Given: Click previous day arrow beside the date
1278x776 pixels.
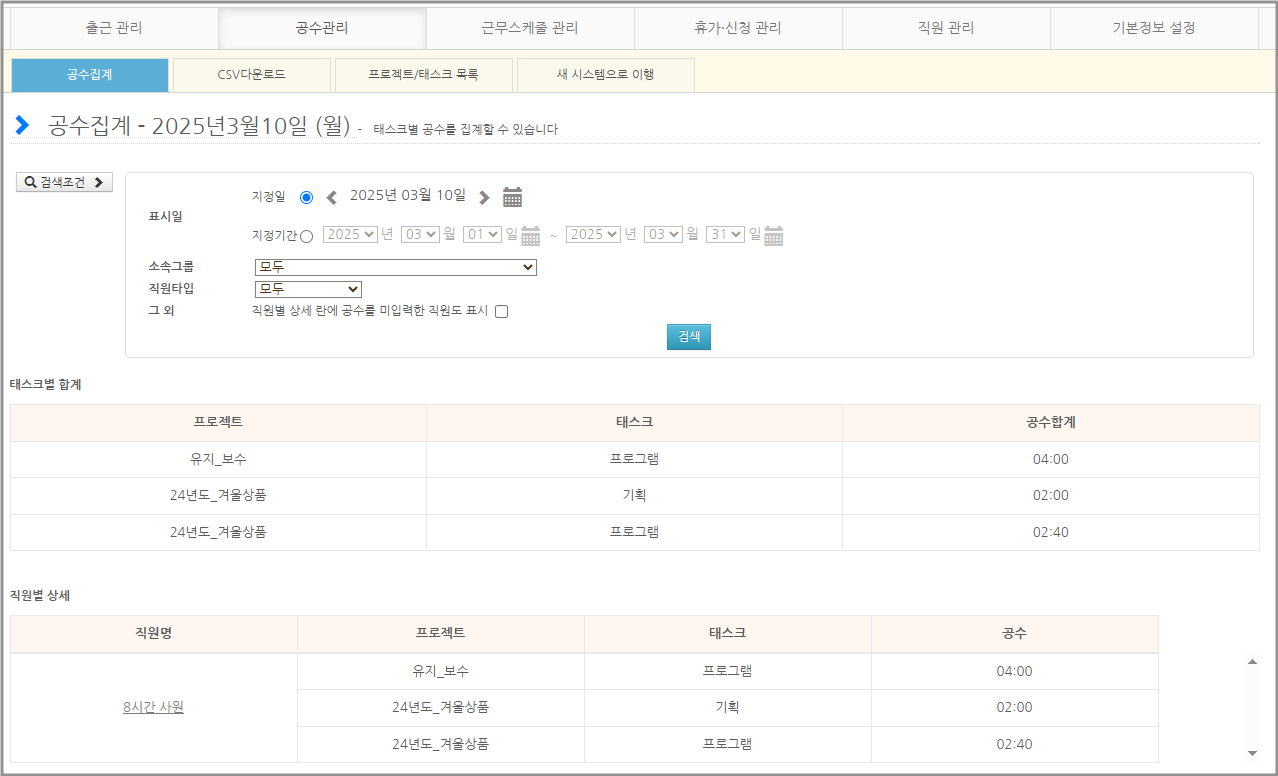Looking at the screenshot, I should click(x=332, y=197).
